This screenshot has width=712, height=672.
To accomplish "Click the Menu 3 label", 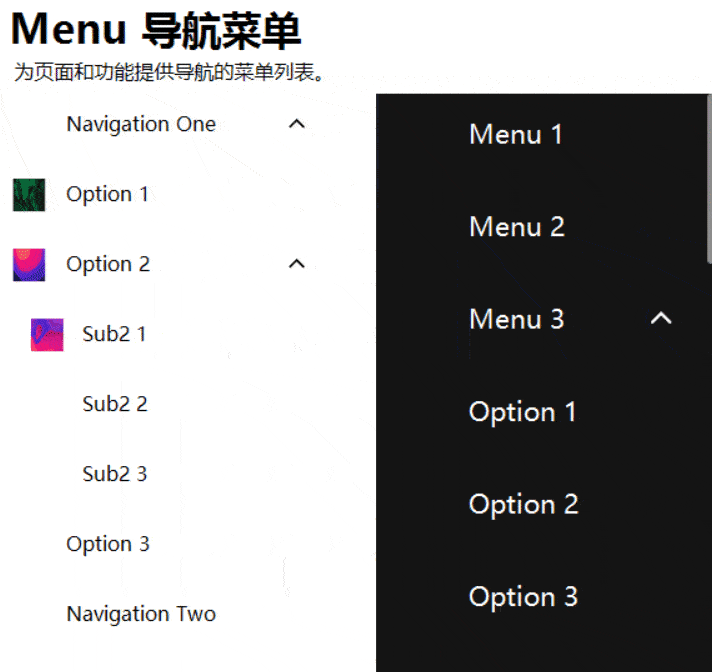I will 517,319.
